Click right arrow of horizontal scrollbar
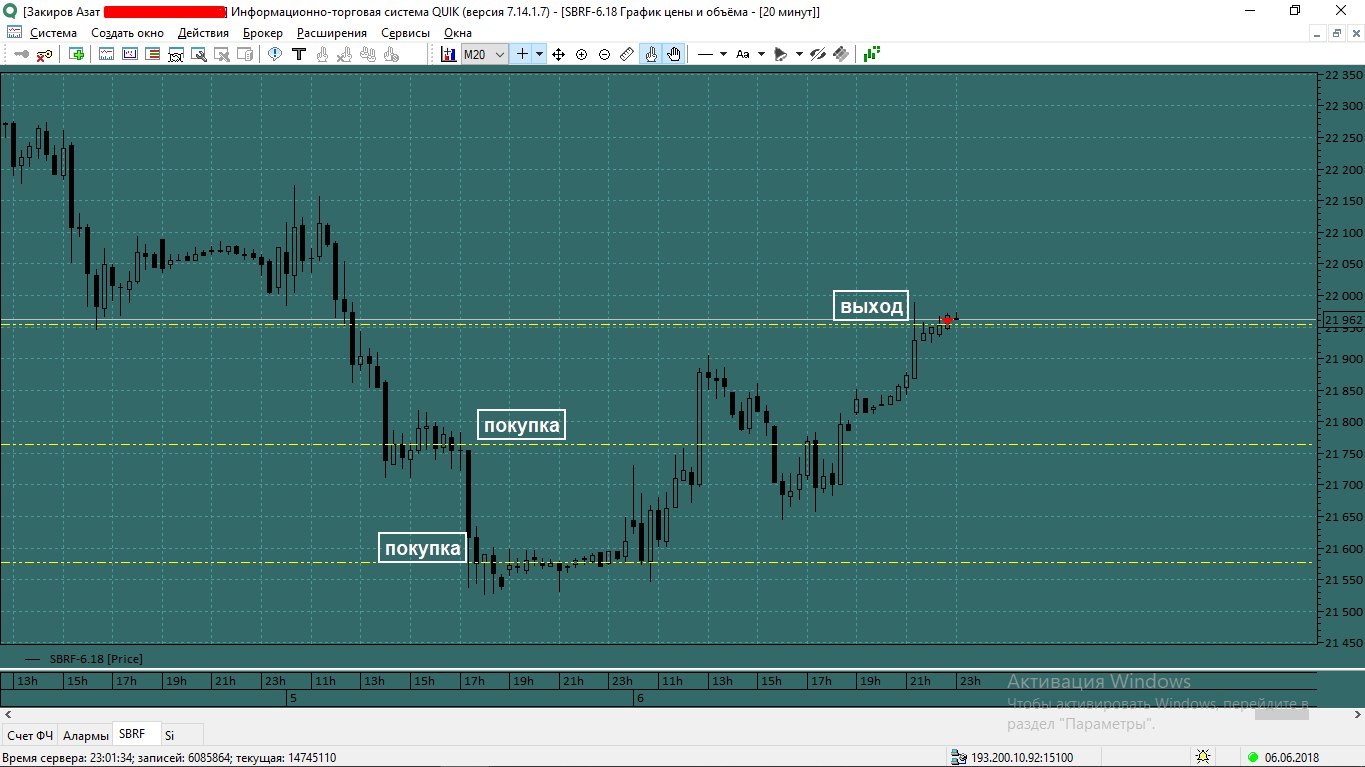 tap(1357, 715)
